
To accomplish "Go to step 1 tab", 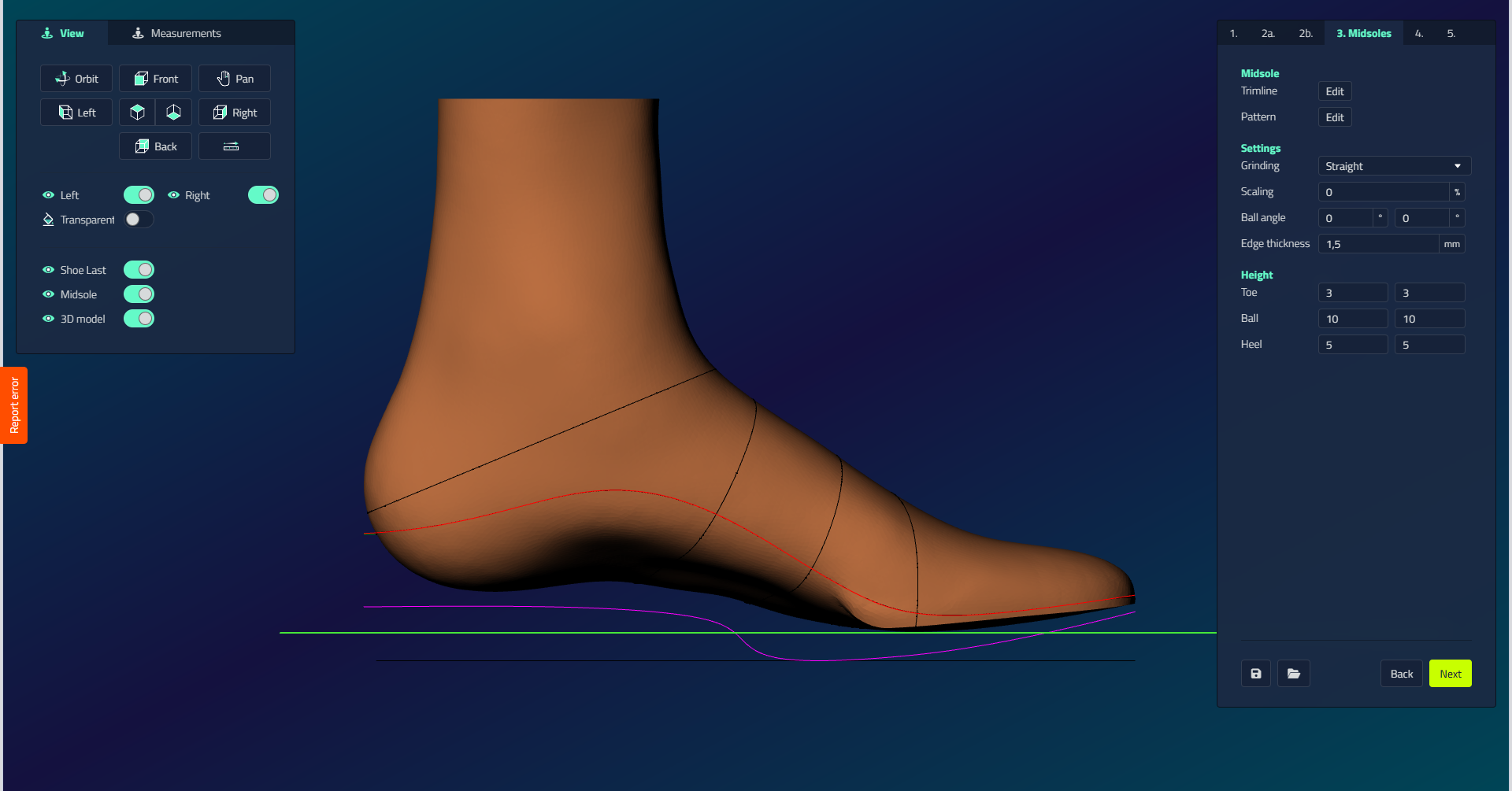I will [1234, 33].
